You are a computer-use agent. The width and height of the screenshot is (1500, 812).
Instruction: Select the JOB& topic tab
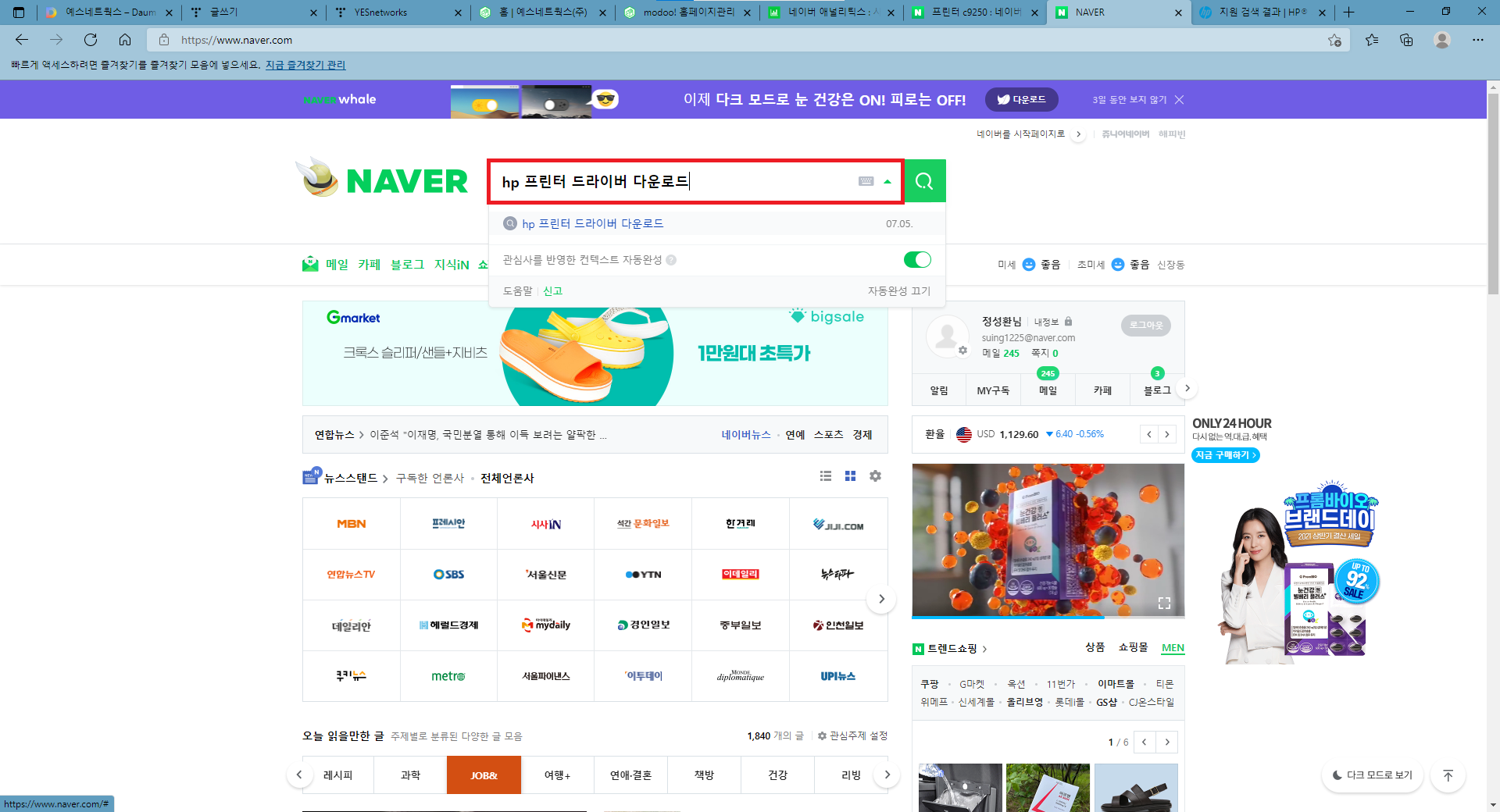click(484, 775)
